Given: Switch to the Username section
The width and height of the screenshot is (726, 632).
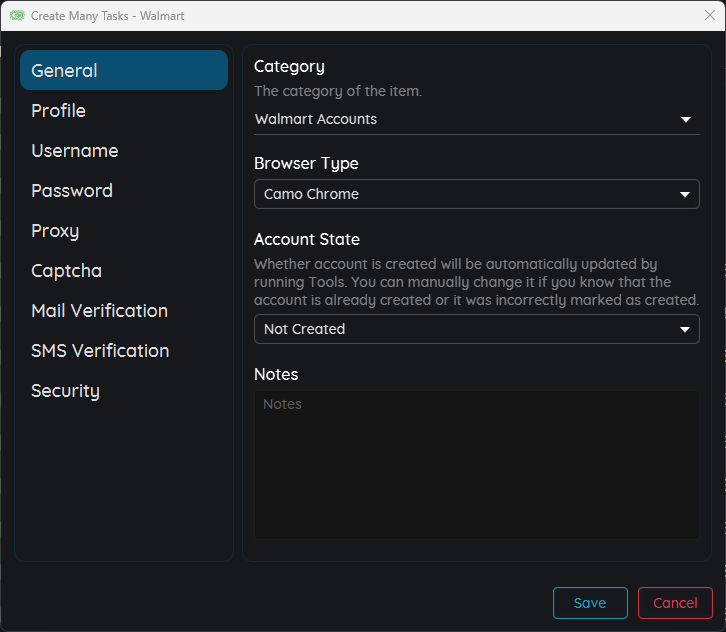Looking at the screenshot, I should pos(75,151).
